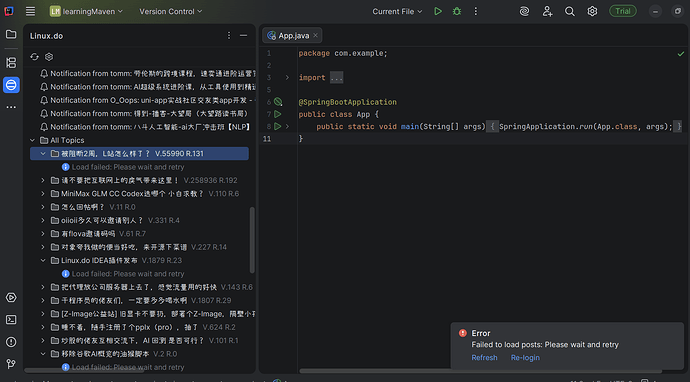The height and width of the screenshot is (382, 690).
Task: Open the Problems tool window
Action: point(11,342)
